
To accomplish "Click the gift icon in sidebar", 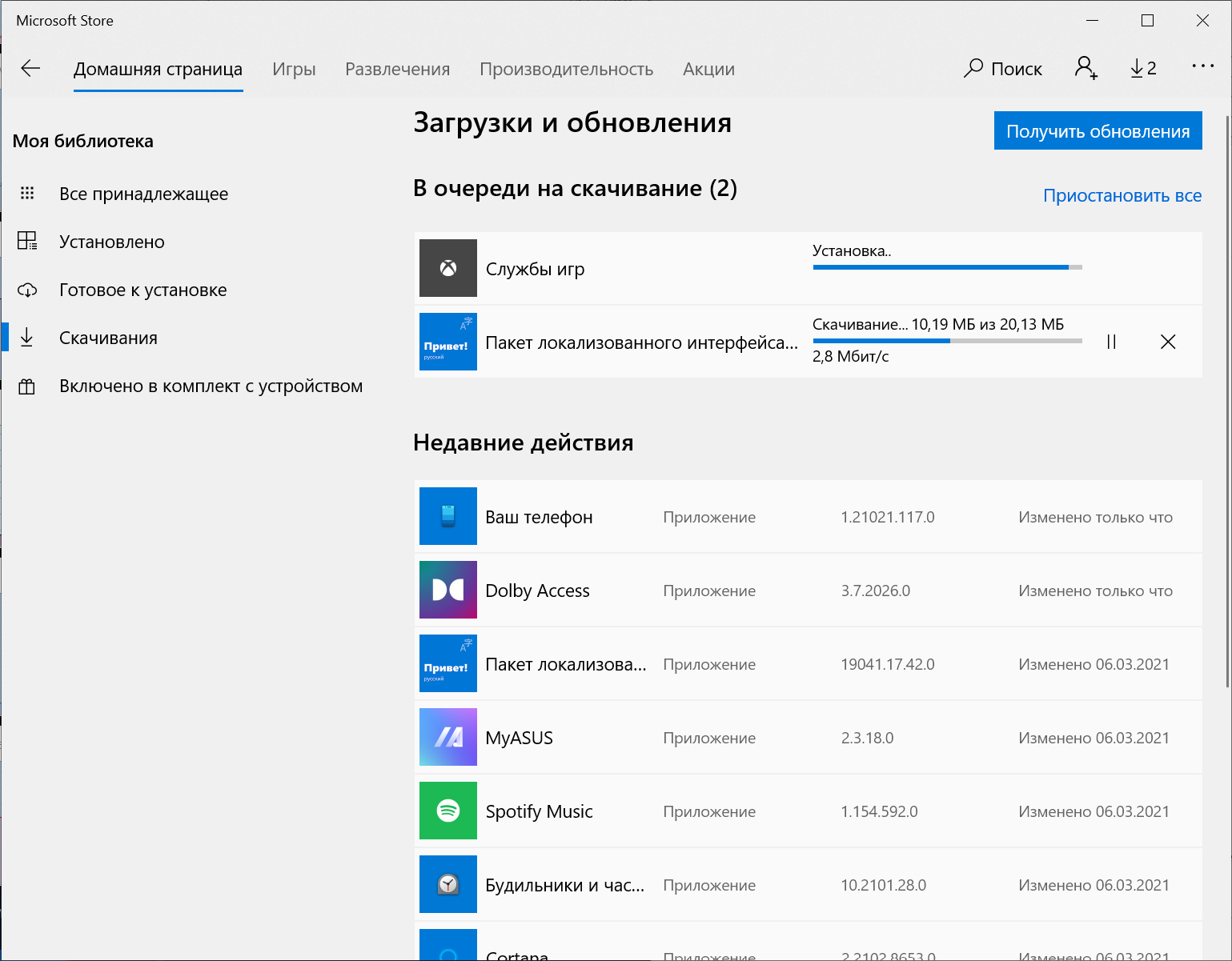I will point(27,386).
